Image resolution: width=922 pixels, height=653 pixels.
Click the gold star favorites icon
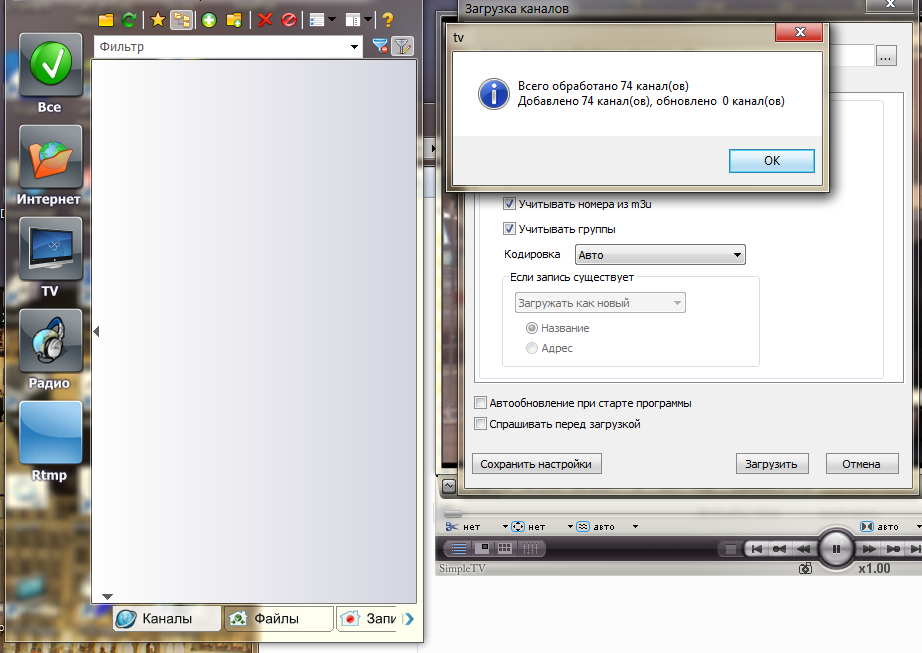tap(158, 20)
